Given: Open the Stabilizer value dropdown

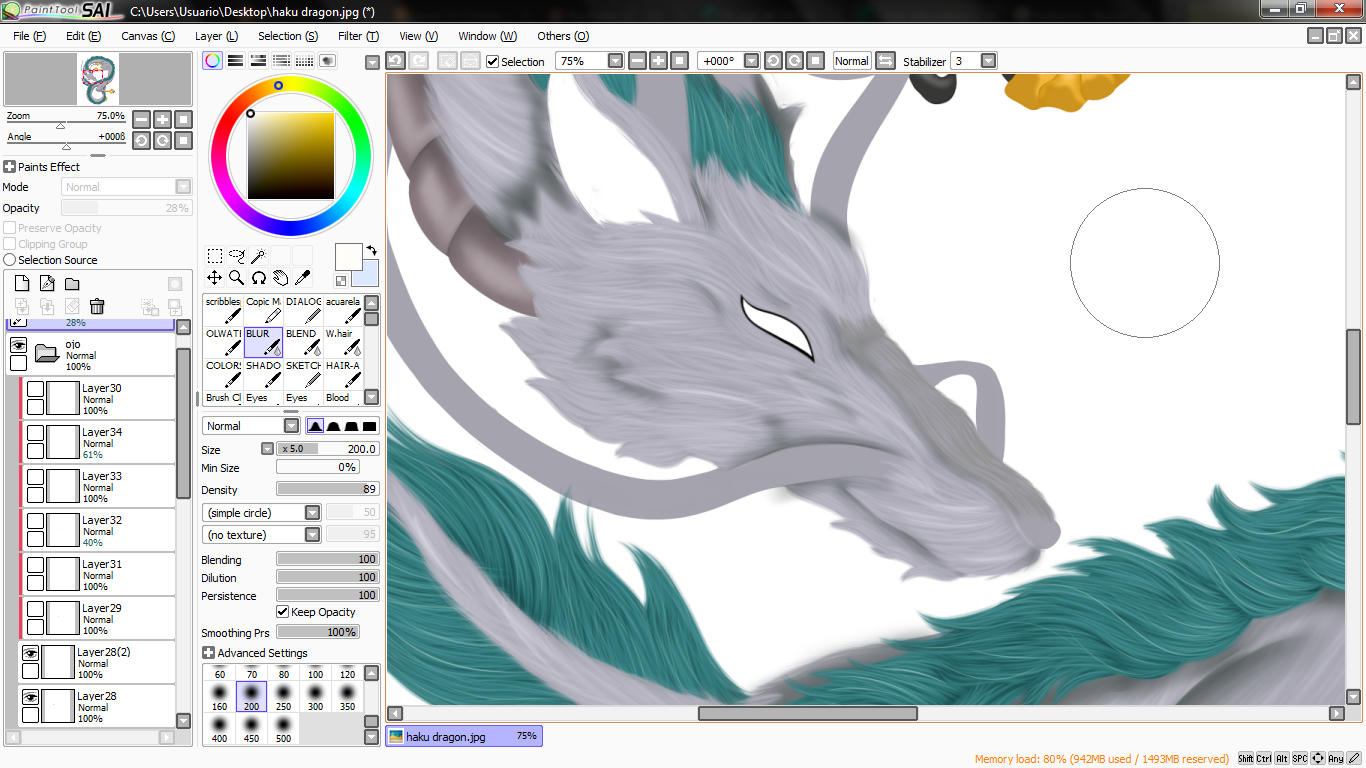Looking at the screenshot, I should pos(988,61).
